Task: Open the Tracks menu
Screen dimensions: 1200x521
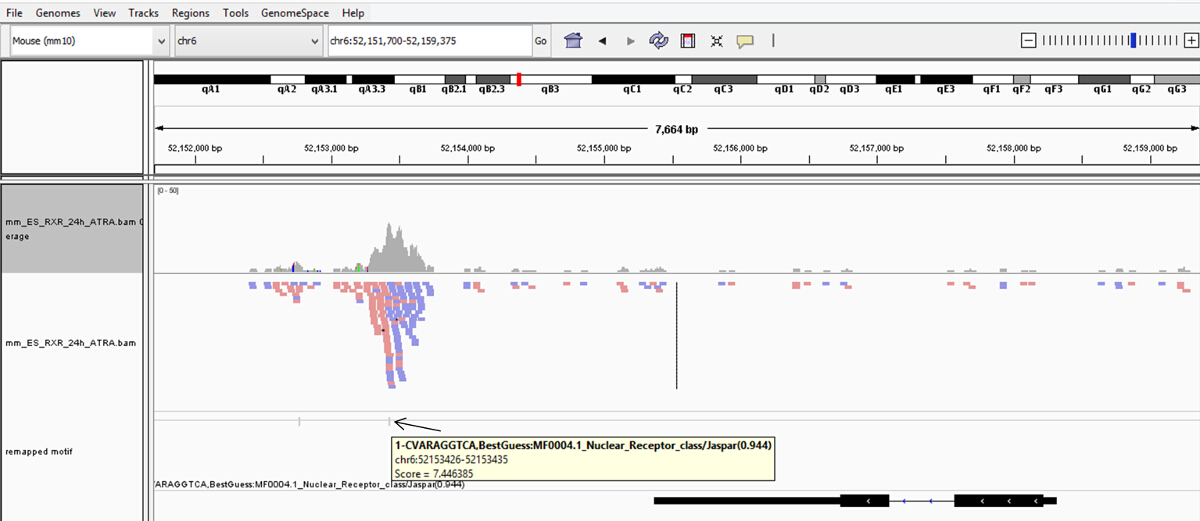Action: [143, 13]
